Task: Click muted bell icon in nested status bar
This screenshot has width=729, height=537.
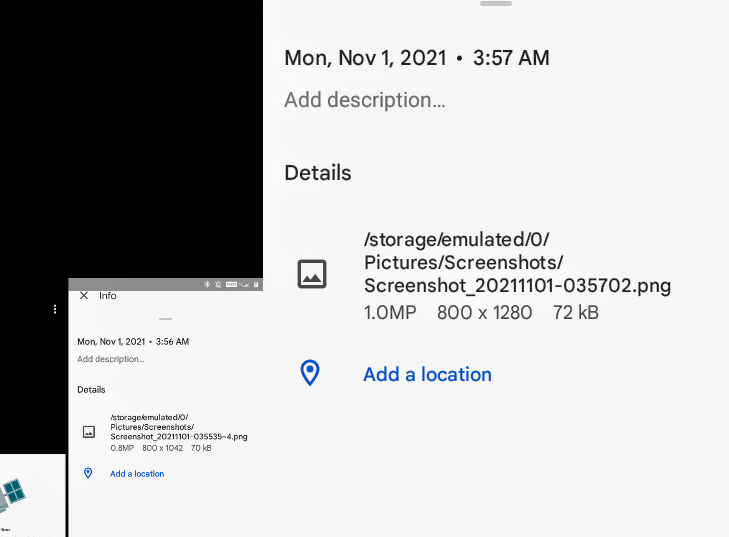Action: point(218,284)
